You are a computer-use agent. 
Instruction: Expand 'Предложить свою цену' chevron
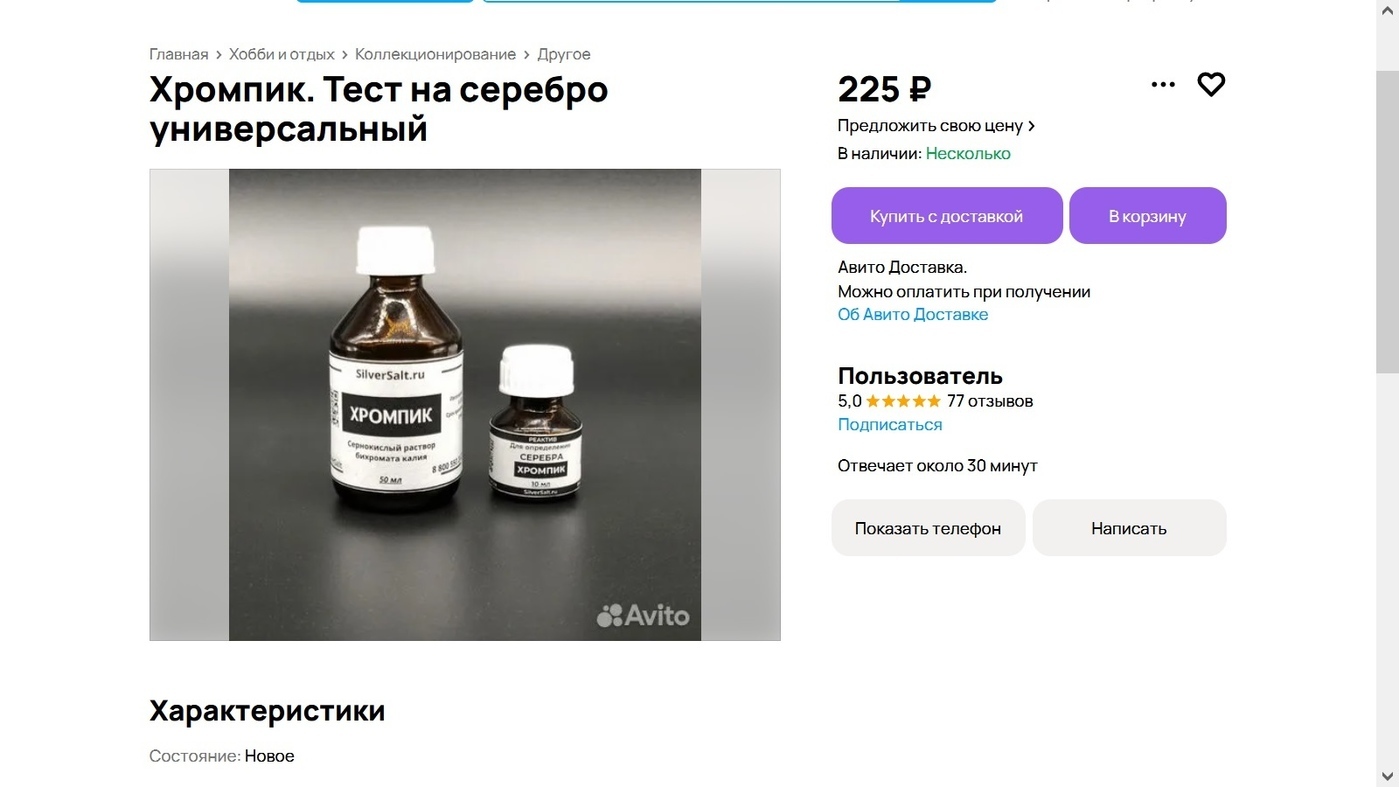pos(1032,126)
